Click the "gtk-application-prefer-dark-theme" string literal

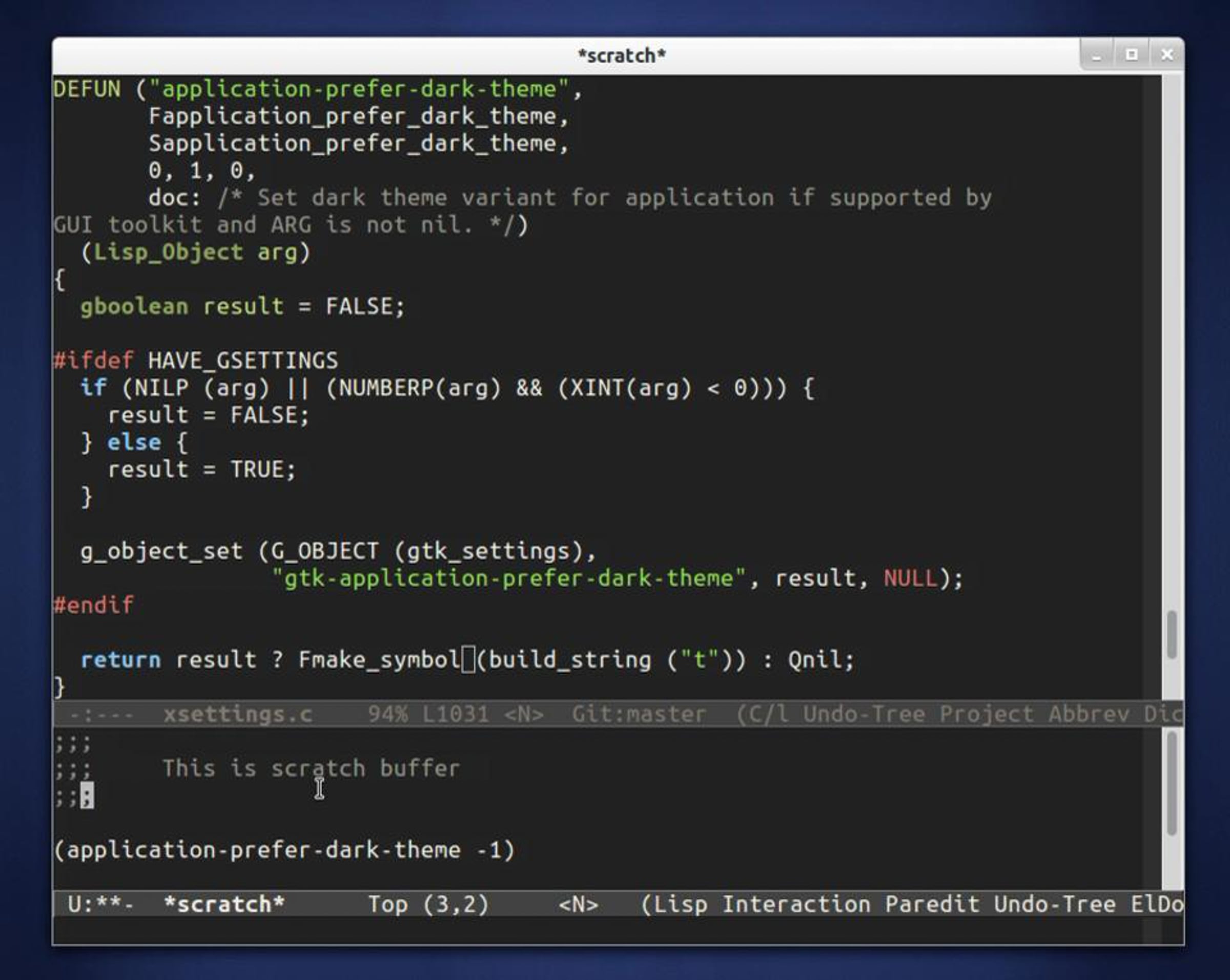pyautogui.click(x=509, y=578)
